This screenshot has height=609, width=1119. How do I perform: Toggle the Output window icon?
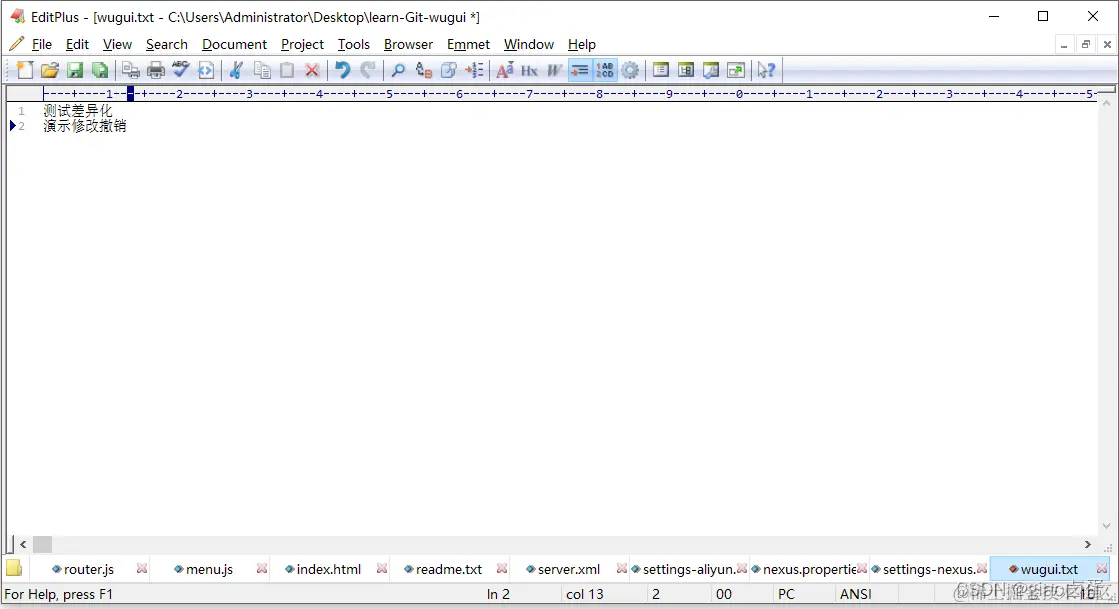click(711, 70)
